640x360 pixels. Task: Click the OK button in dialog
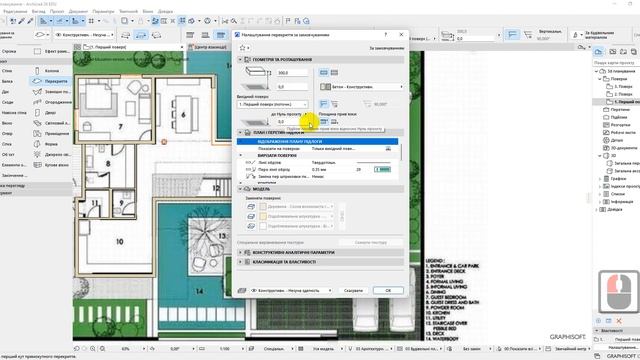pyautogui.click(x=388, y=291)
